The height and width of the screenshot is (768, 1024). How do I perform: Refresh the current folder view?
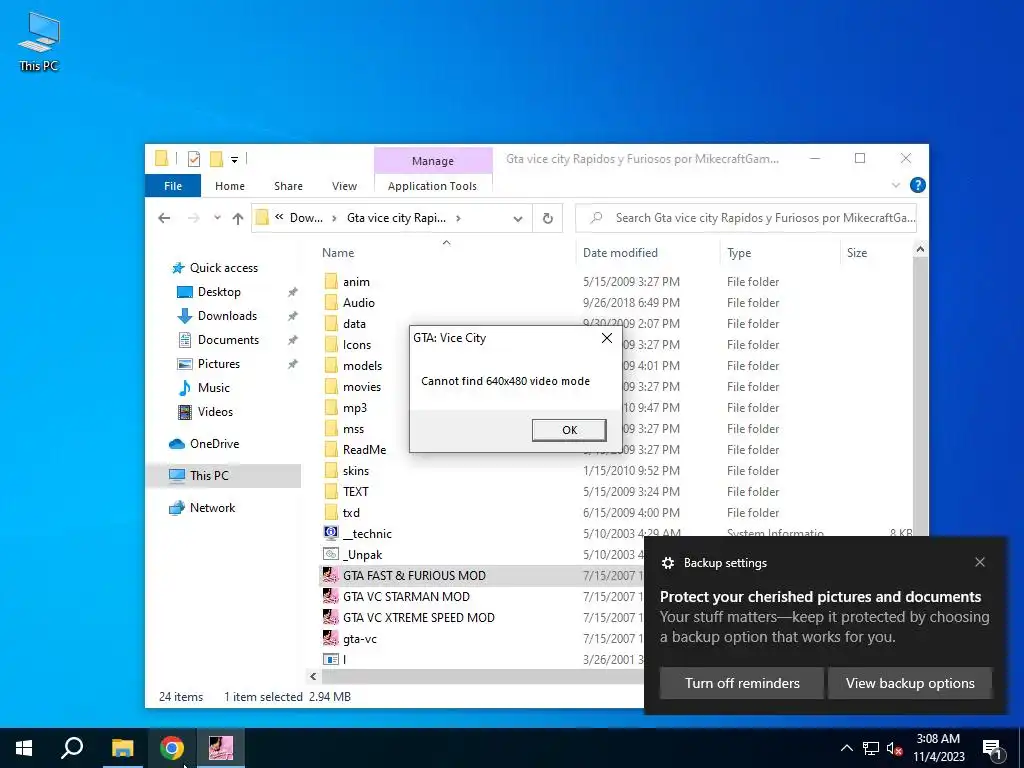548,218
